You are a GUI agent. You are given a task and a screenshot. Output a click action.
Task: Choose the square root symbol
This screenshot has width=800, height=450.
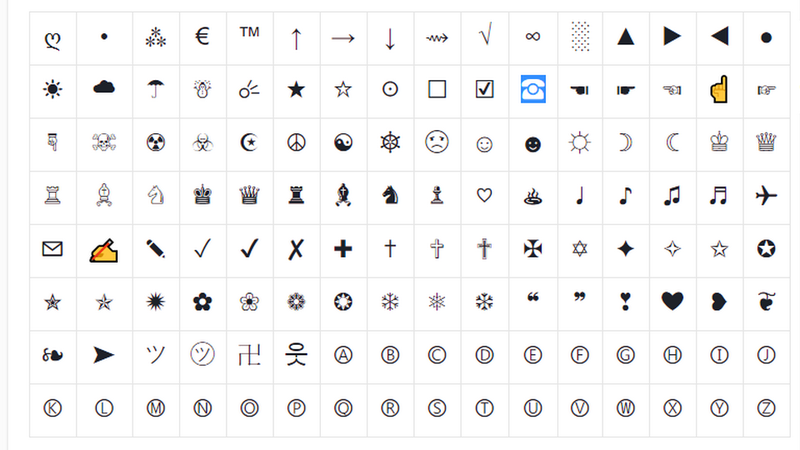(x=485, y=36)
